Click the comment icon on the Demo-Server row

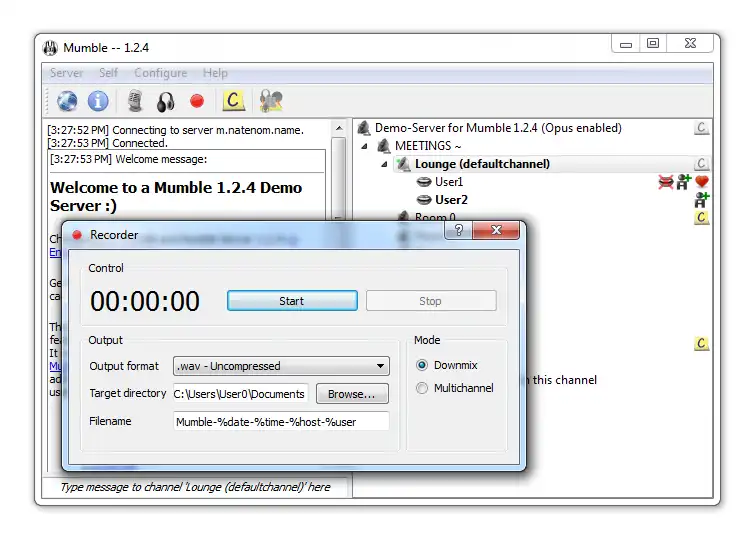click(x=702, y=128)
